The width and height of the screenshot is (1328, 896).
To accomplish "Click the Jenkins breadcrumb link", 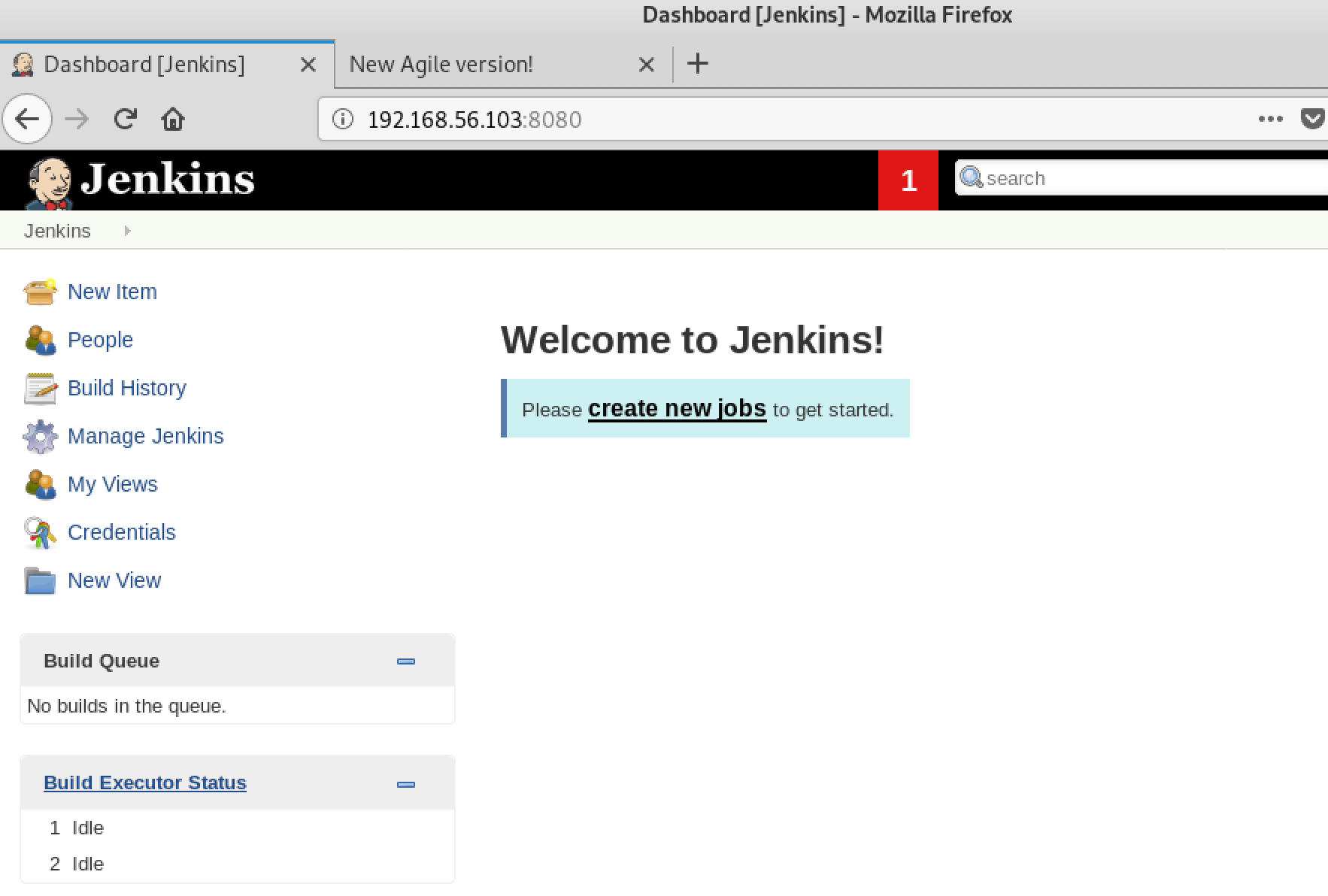I will pyautogui.click(x=57, y=231).
